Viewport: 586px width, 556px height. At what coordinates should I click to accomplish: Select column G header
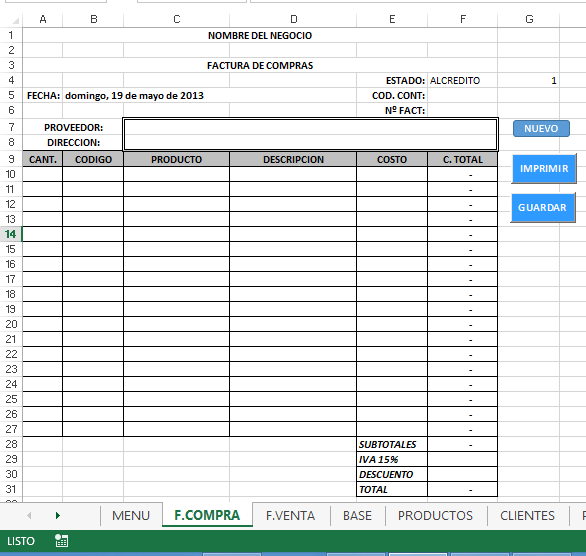click(x=529, y=19)
